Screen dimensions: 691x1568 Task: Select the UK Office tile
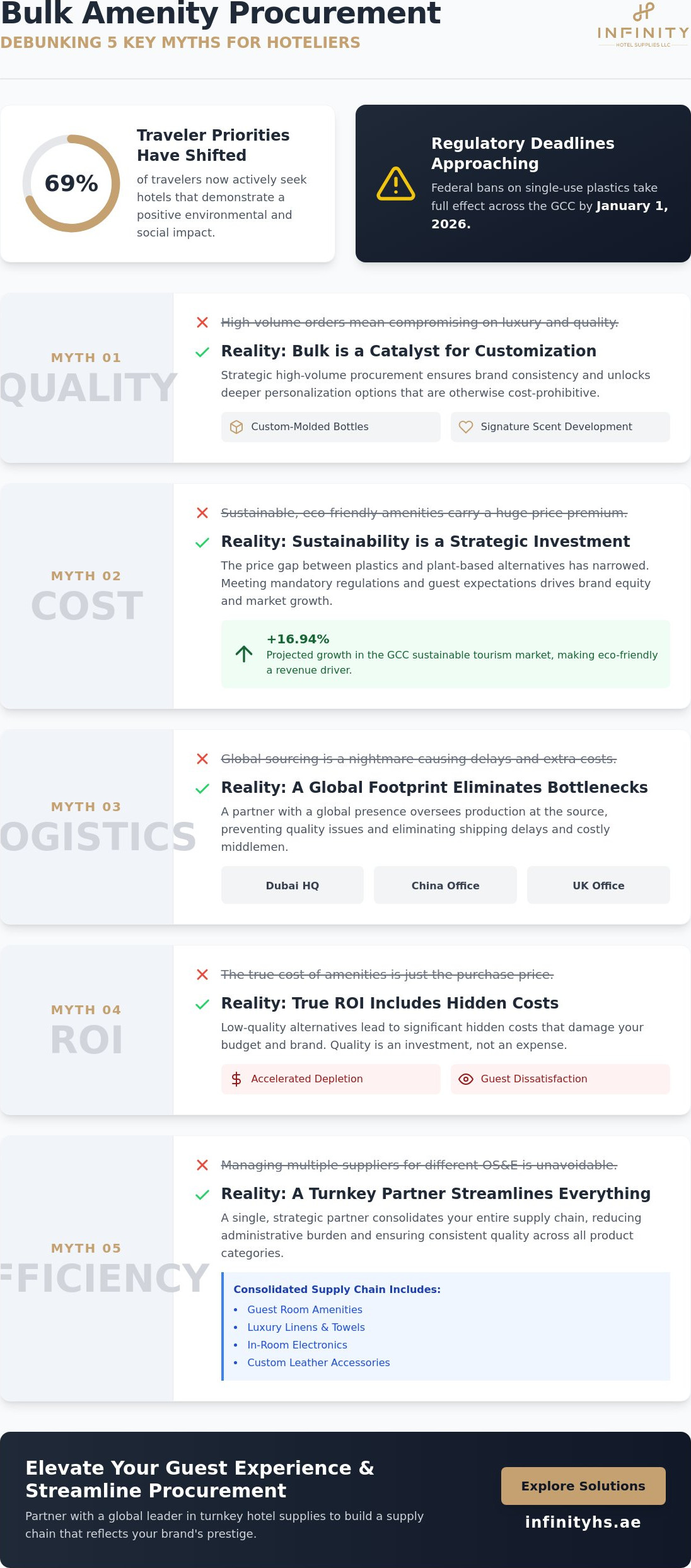coord(598,886)
